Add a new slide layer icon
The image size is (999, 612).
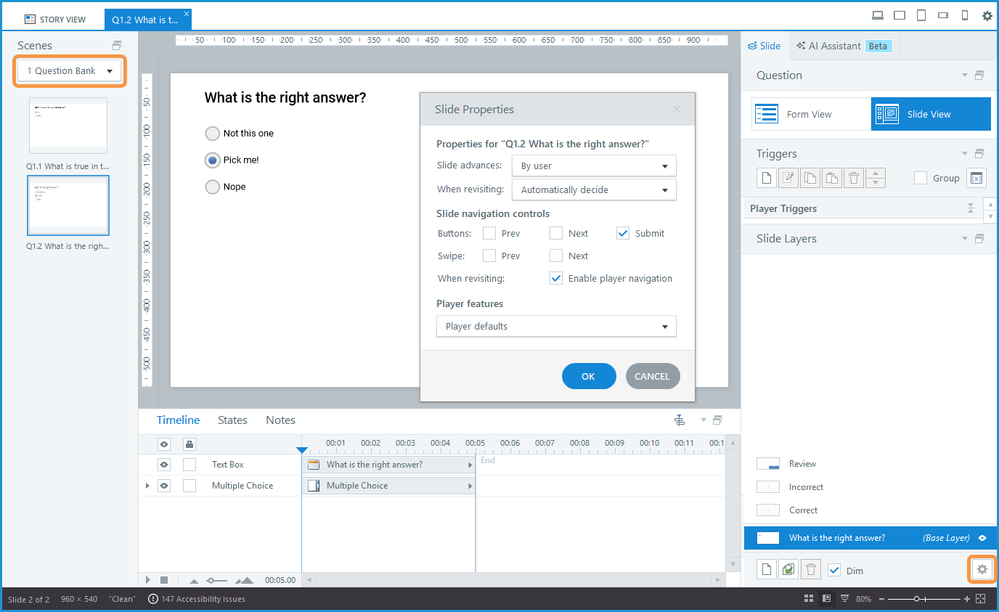[766, 569]
